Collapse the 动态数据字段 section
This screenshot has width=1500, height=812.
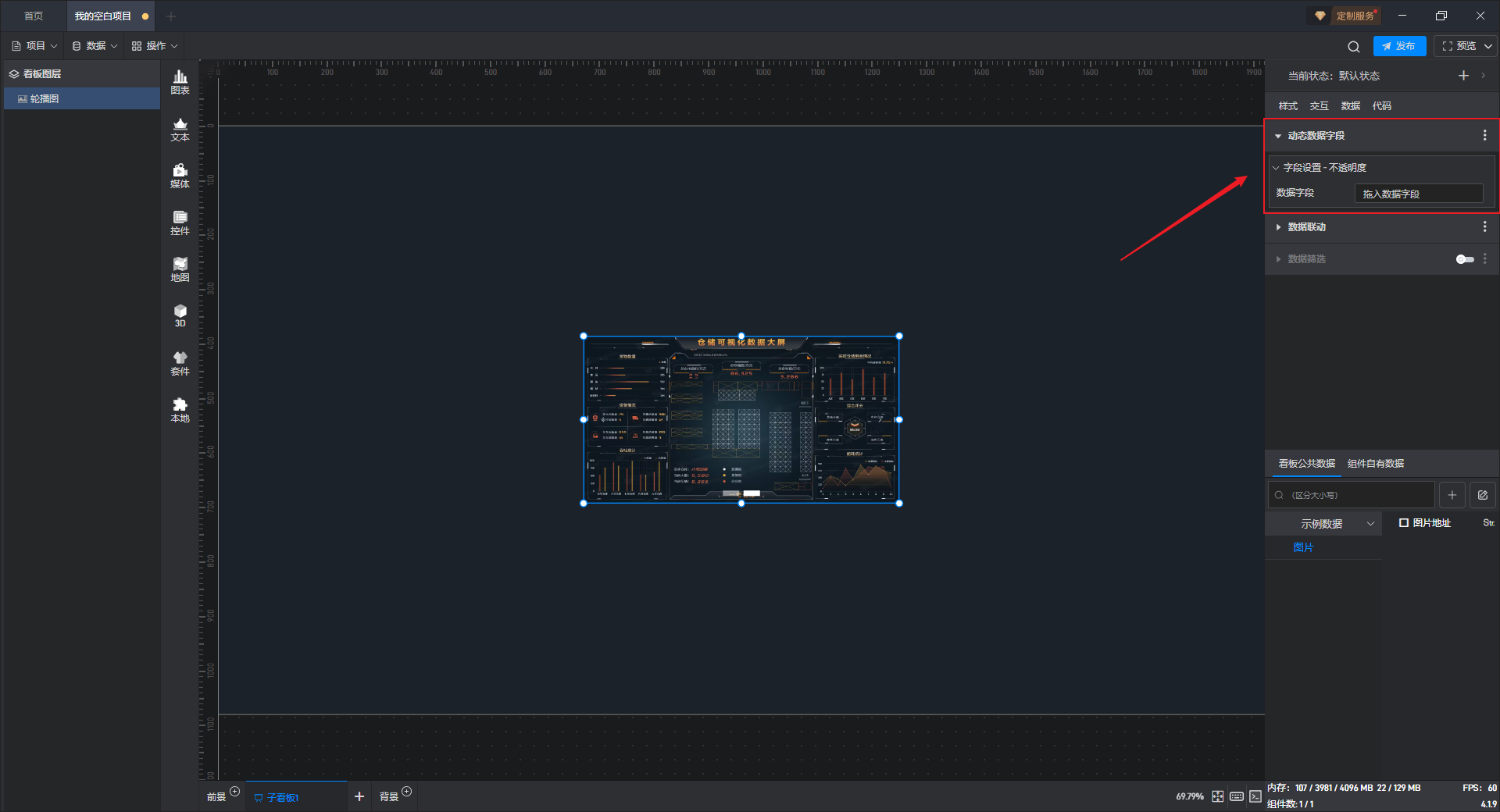pos(1278,136)
